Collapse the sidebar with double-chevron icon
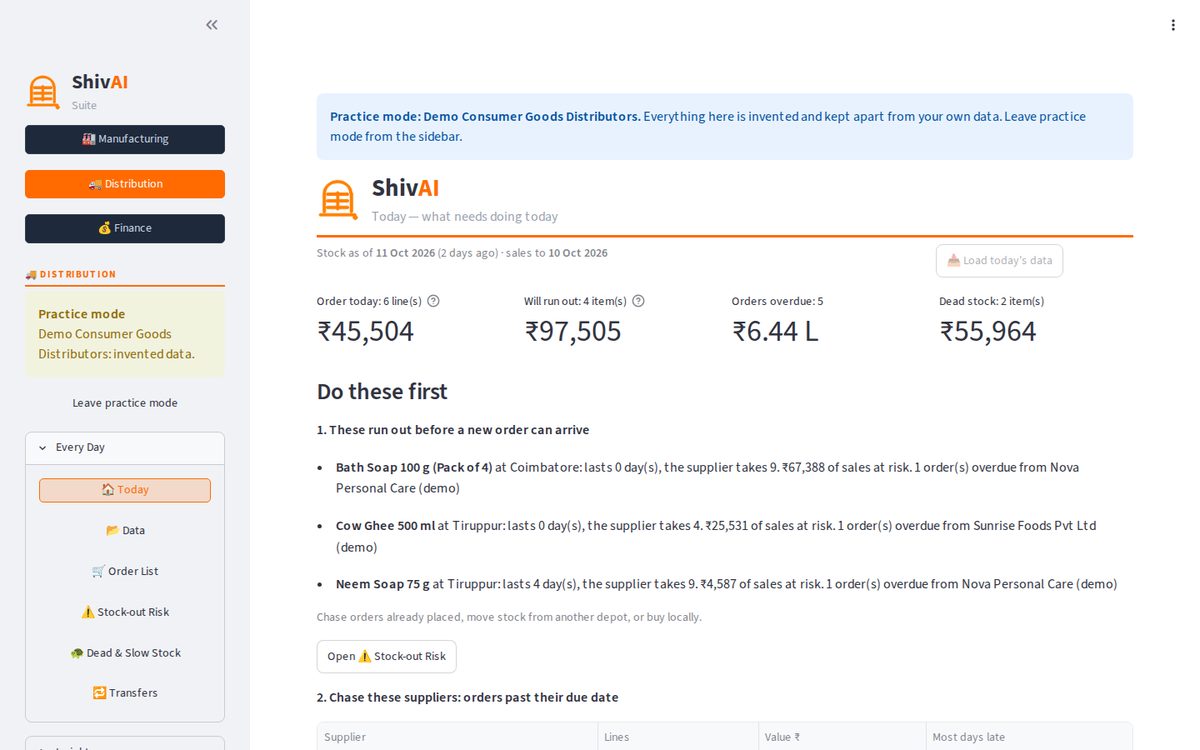Image resolution: width=1200 pixels, height=750 pixels. [x=212, y=25]
